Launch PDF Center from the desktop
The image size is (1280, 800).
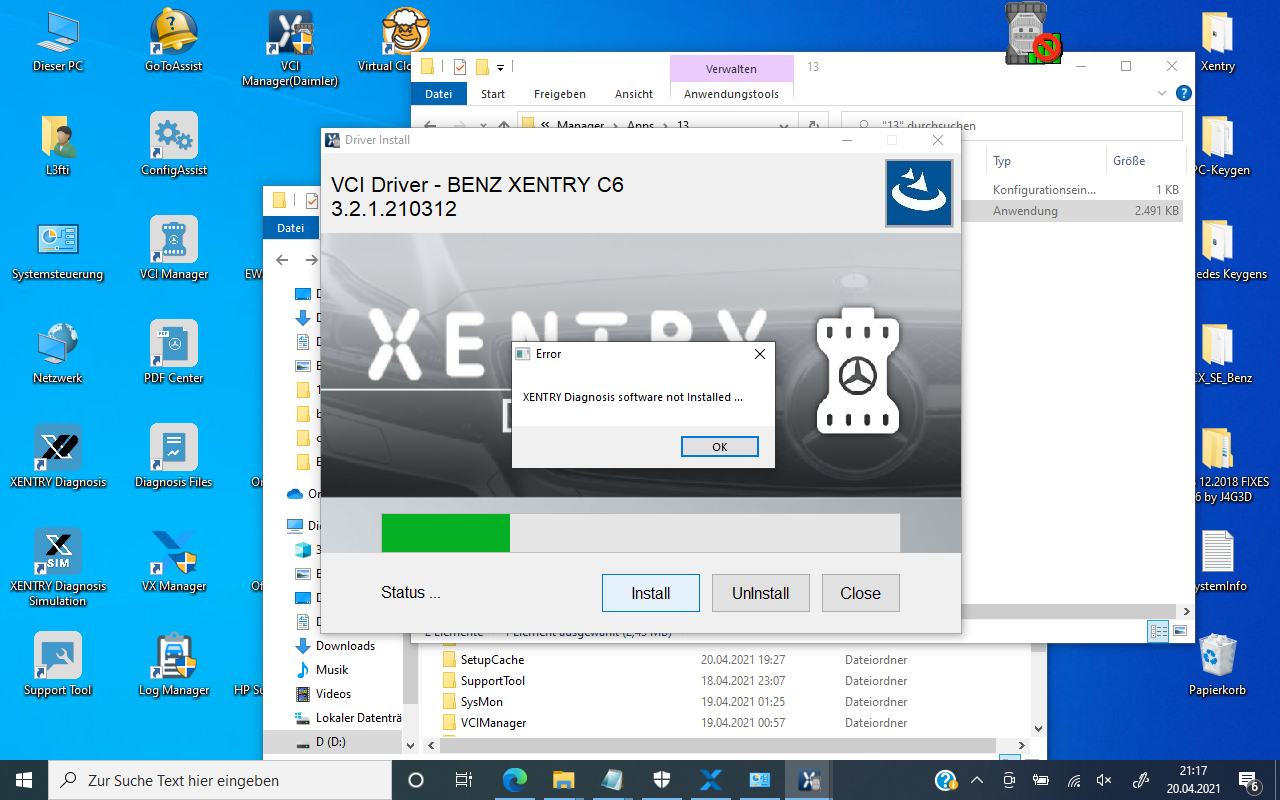coord(174,352)
